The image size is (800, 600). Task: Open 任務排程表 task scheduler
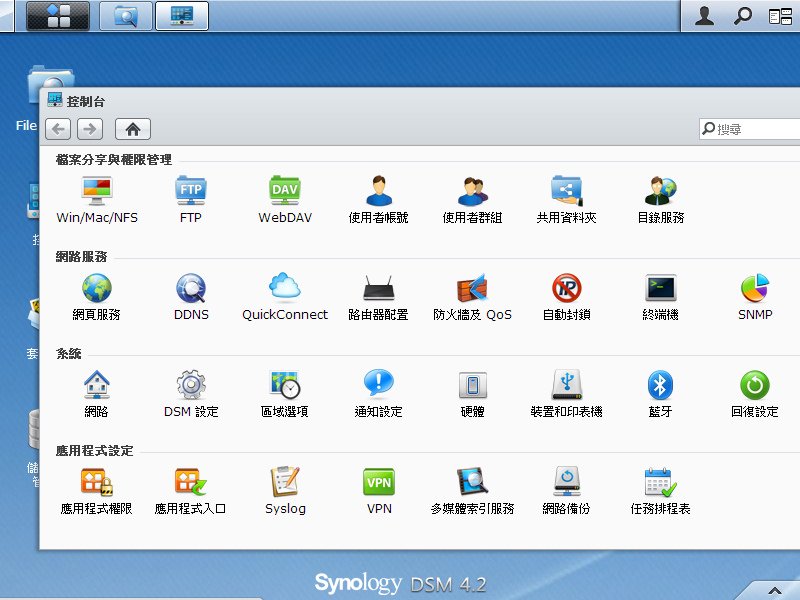pyautogui.click(x=661, y=491)
